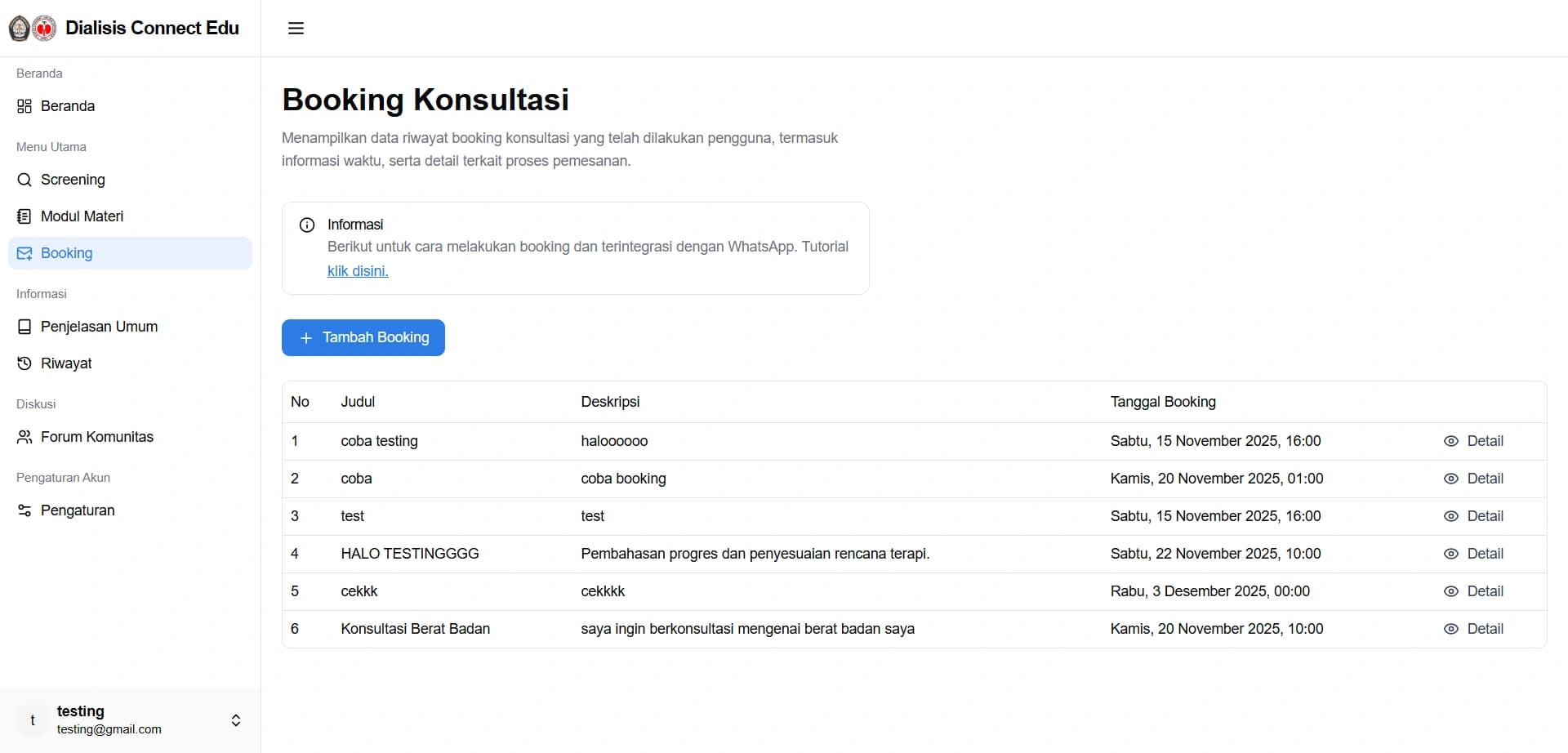Open Riwayat menu item

(130, 363)
